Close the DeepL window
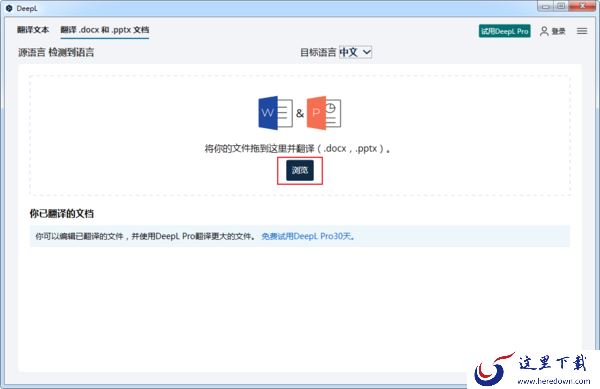The height and width of the screenshot is (389, 600). (x=582, y=6)
